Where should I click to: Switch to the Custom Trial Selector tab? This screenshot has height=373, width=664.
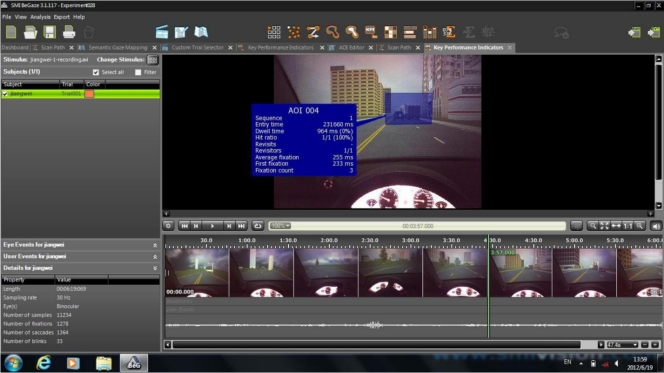tap(197, 47)
